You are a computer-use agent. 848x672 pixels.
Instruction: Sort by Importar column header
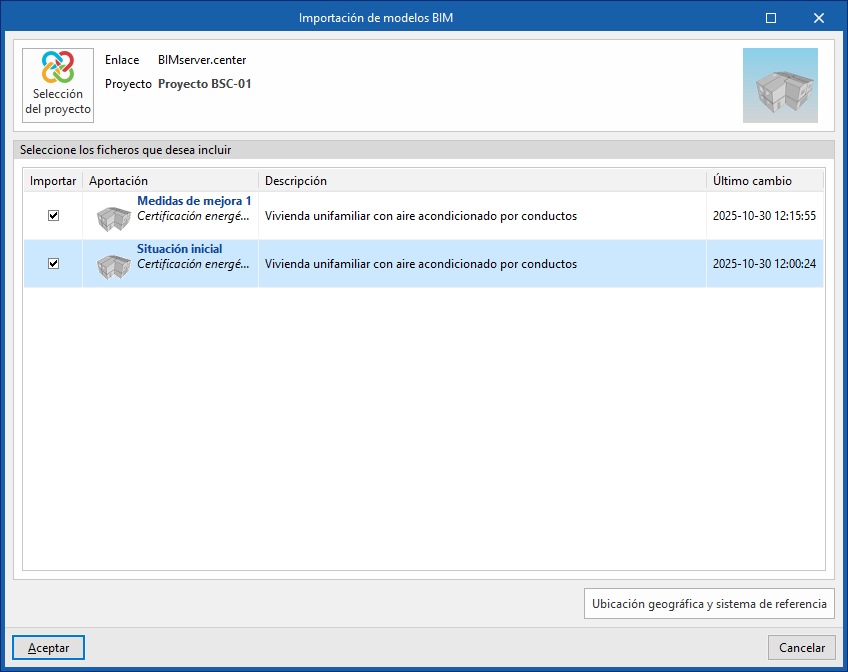(x=53, y=181)
